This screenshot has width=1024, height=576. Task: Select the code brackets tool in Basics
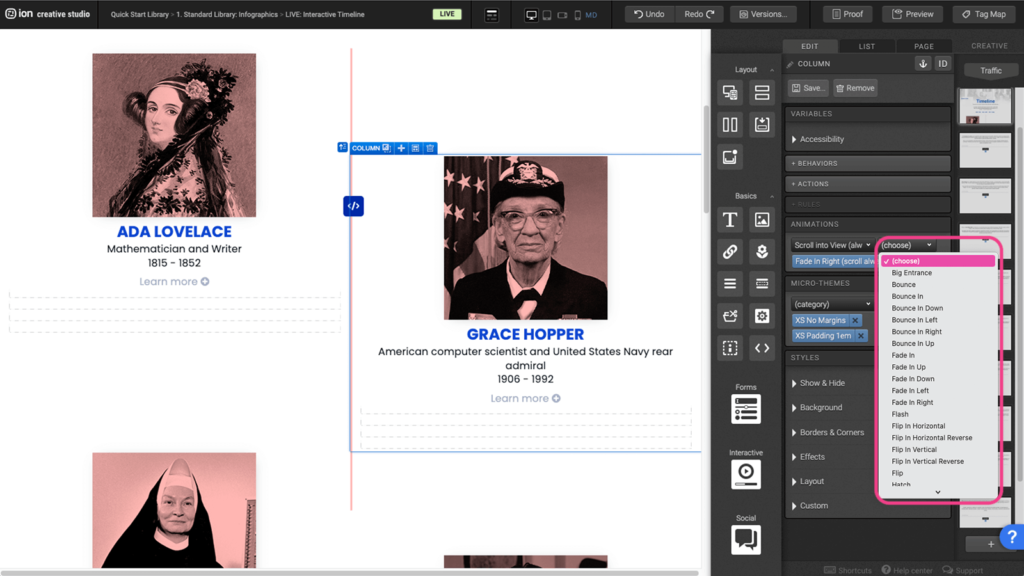click(x=761, y=348)
